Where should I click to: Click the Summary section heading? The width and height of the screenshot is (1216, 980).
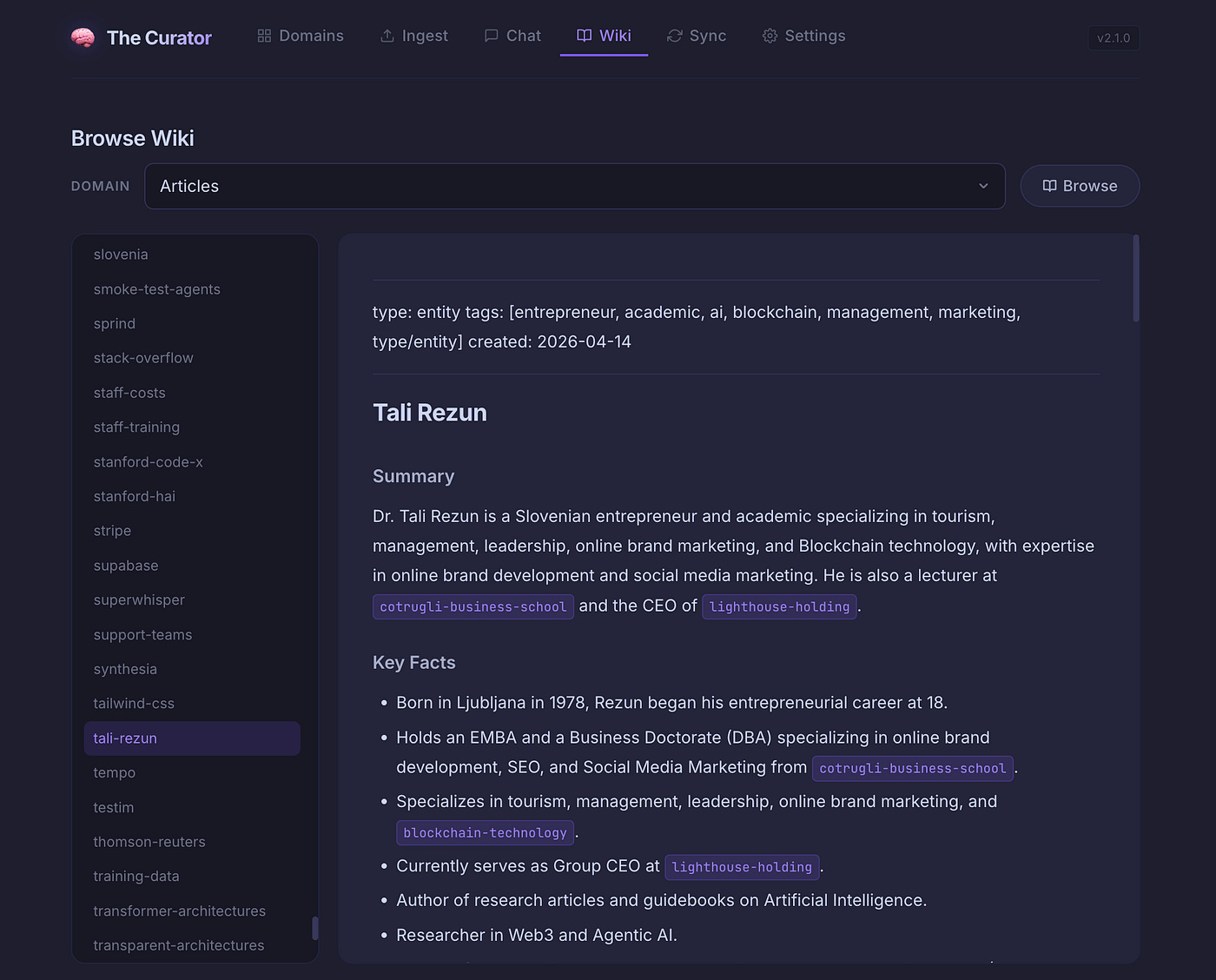[x=413, y=476]
